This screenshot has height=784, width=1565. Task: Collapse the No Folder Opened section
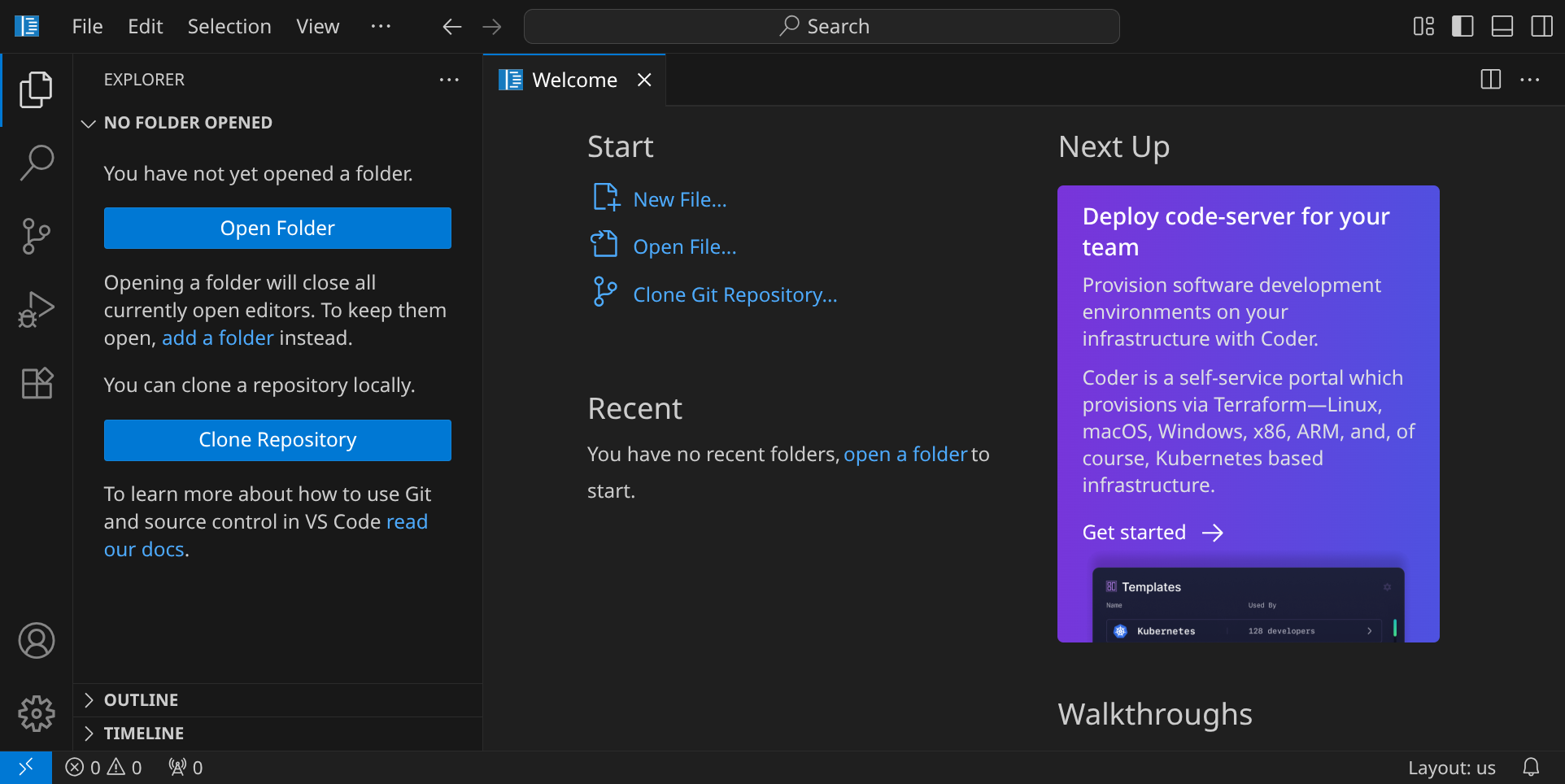(x=187, y=123)
